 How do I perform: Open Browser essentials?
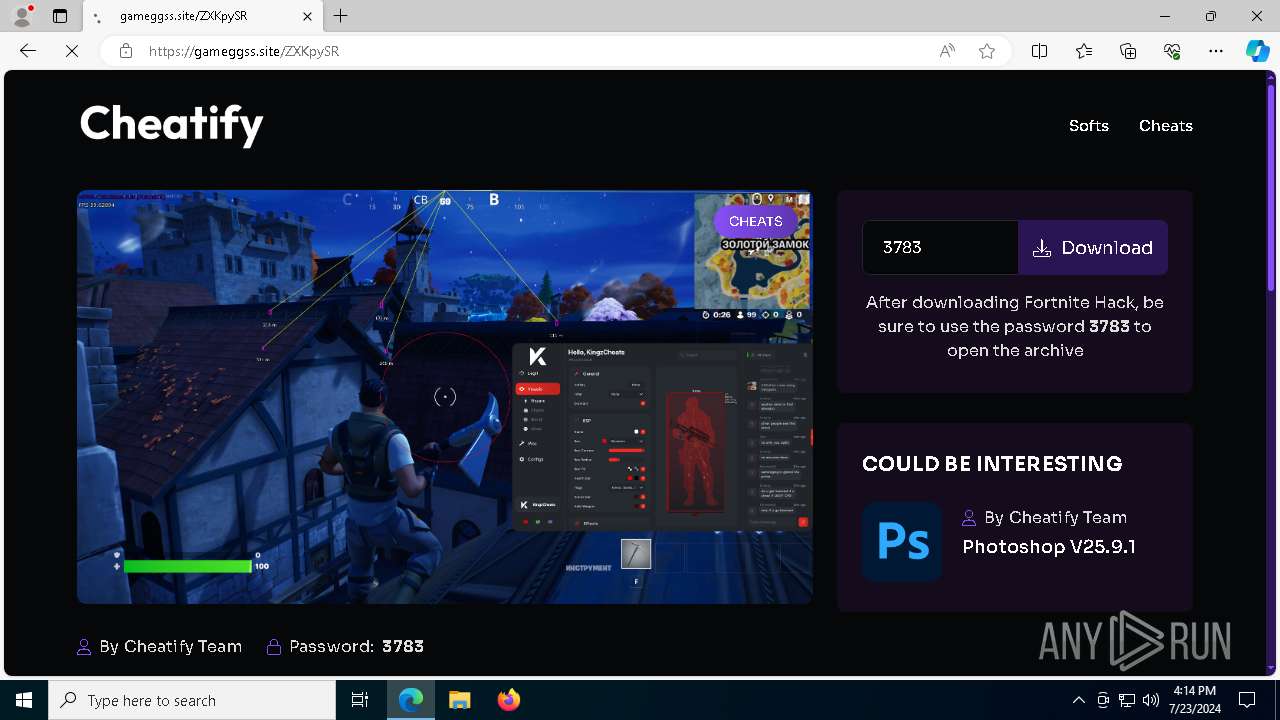pyautogui.click(x=1172, y=51)
